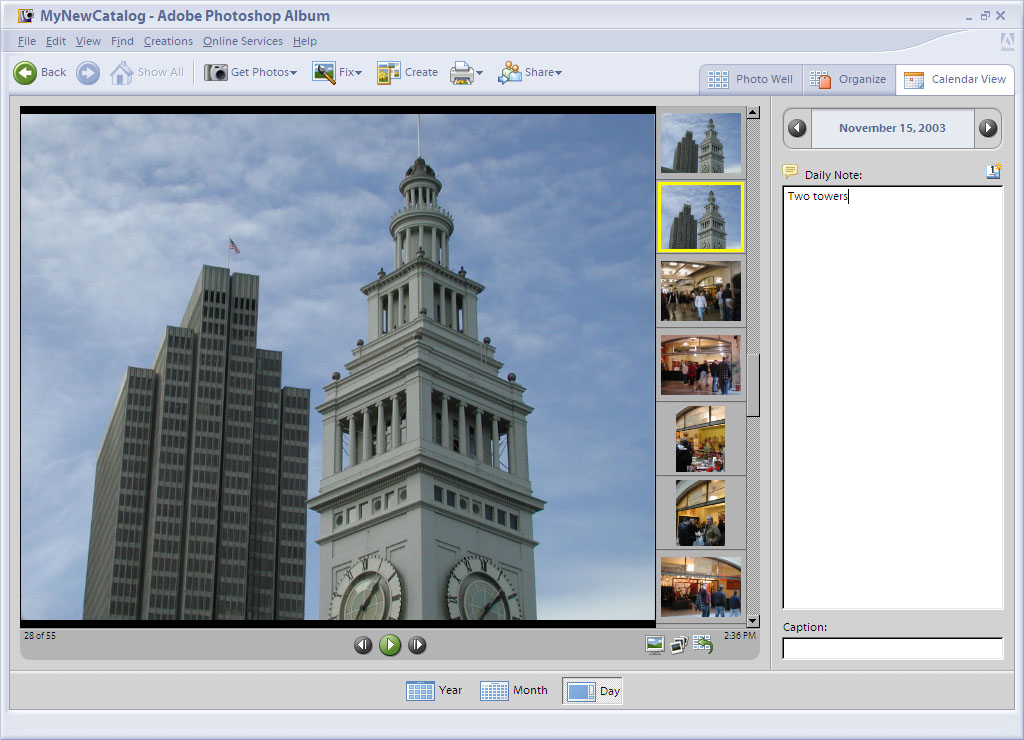Image resolution: width=1024 pixels, height=740 pixels.
Task: Advance to the next photo in viewer
Action: pos(417,645)
